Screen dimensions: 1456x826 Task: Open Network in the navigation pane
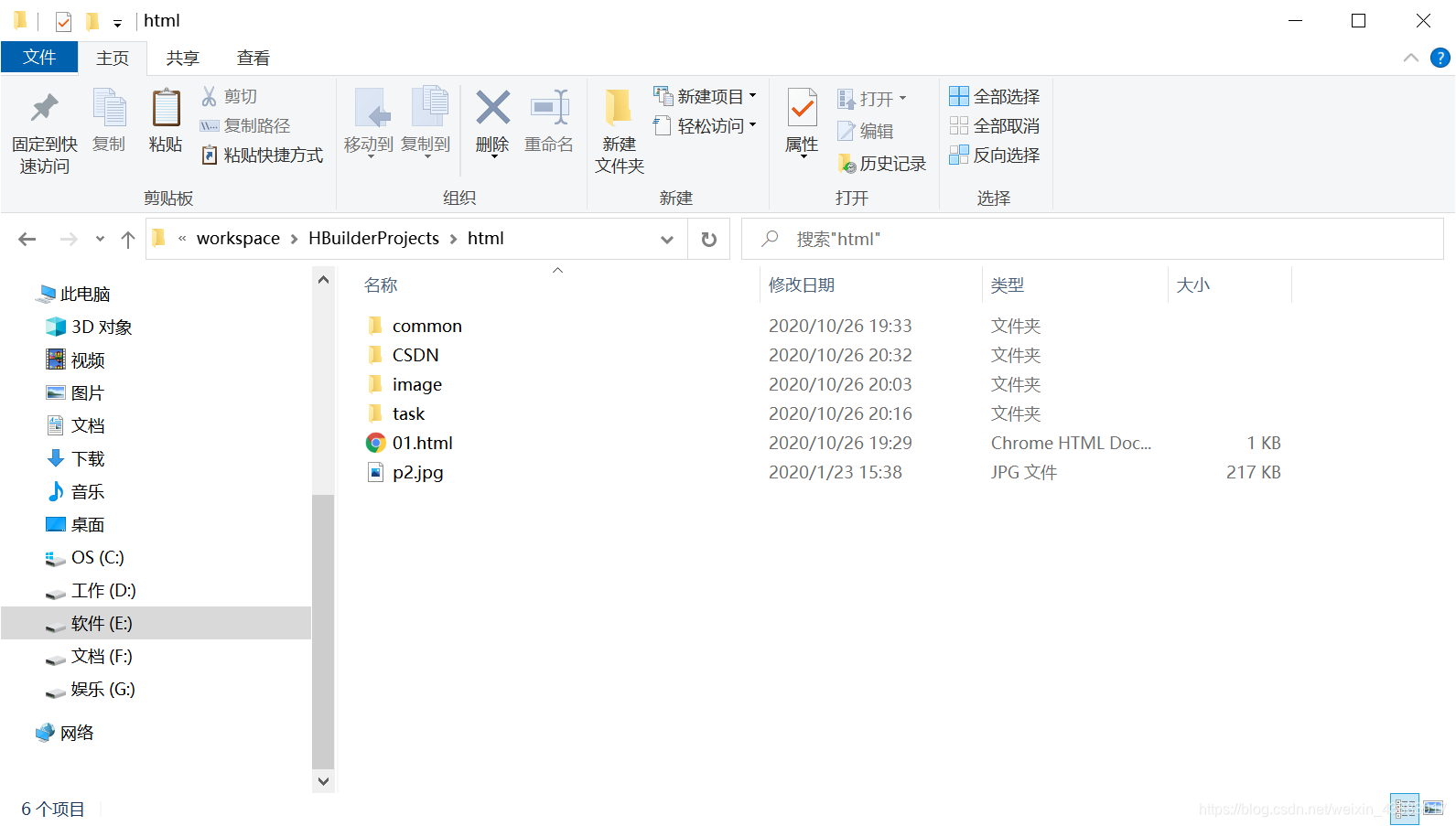65,733
